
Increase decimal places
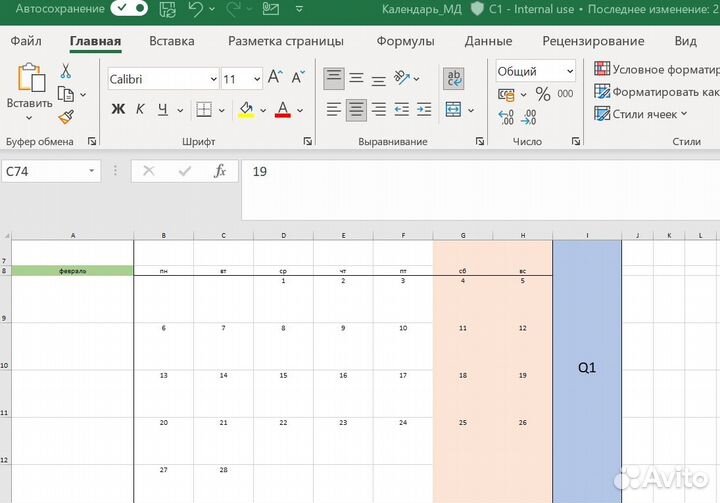pos(506,117)
